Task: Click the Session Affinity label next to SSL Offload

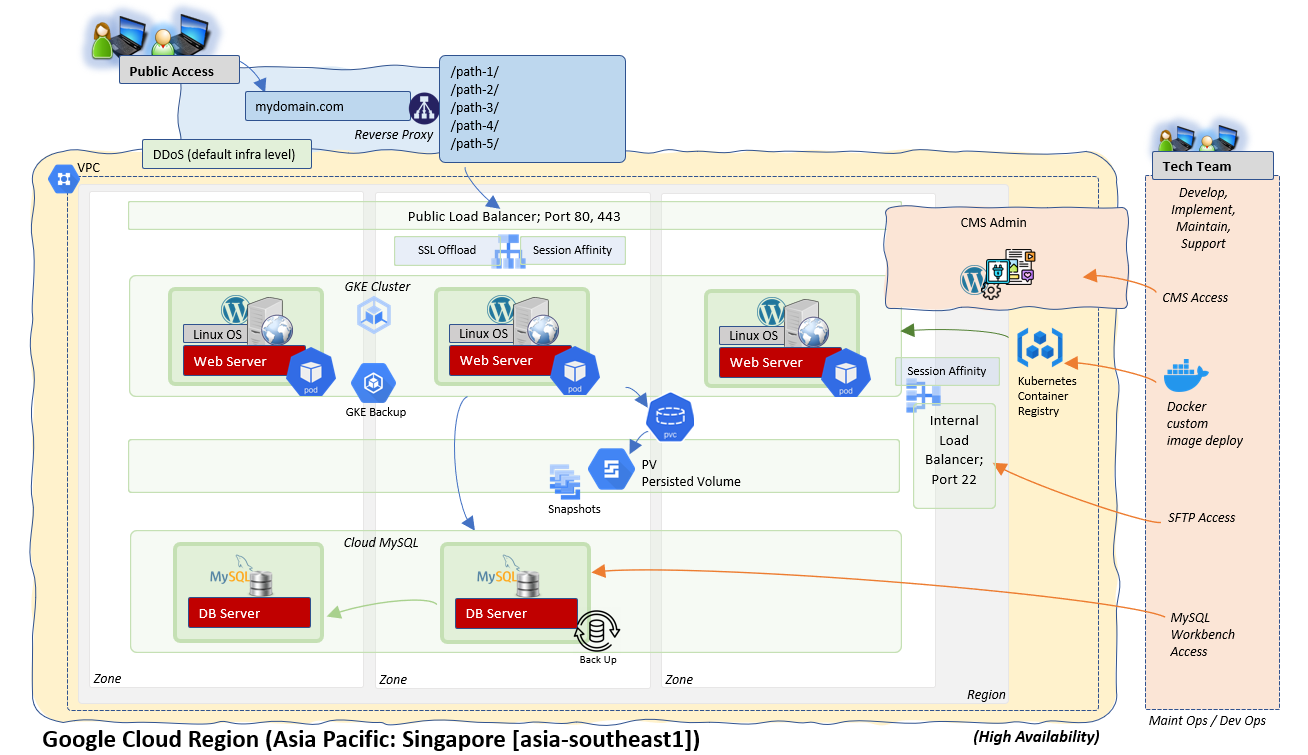Action: [572, 250]
